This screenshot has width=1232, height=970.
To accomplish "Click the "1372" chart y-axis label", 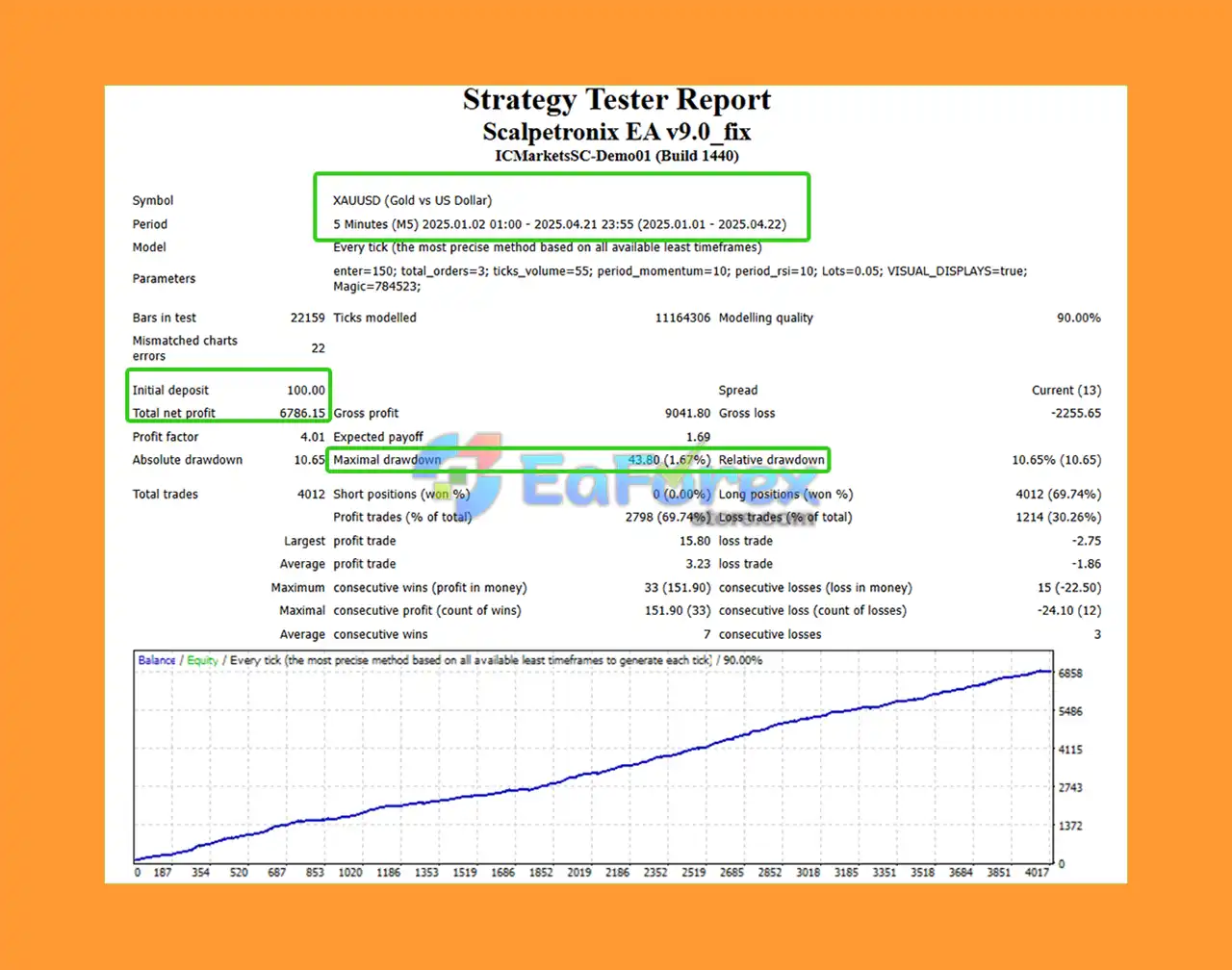I will (1070, 827).
